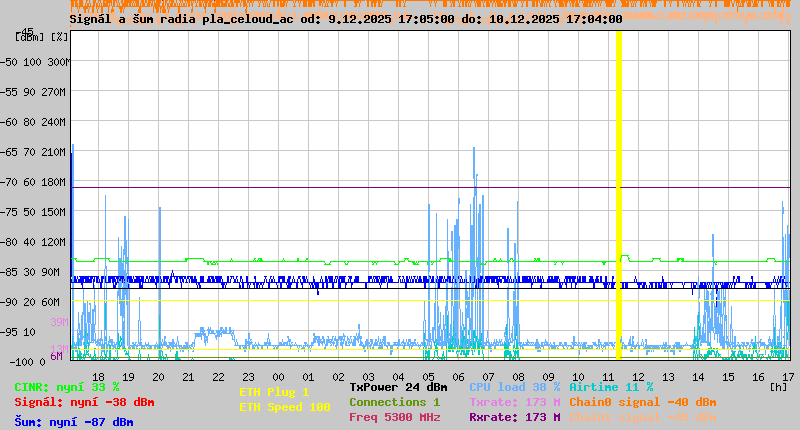Click the 'Airtime 11 %' legend label
800x430 pixels.
click(611, 387)
